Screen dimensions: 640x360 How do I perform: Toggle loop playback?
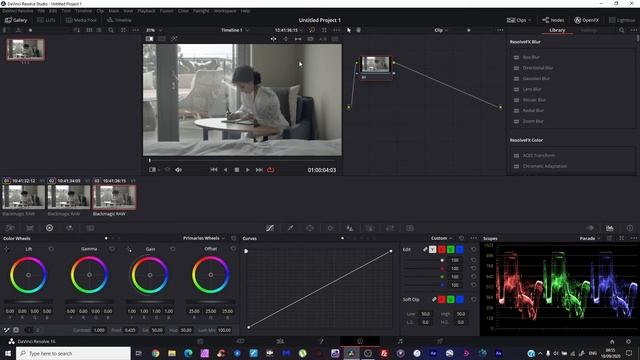[271, 170]
